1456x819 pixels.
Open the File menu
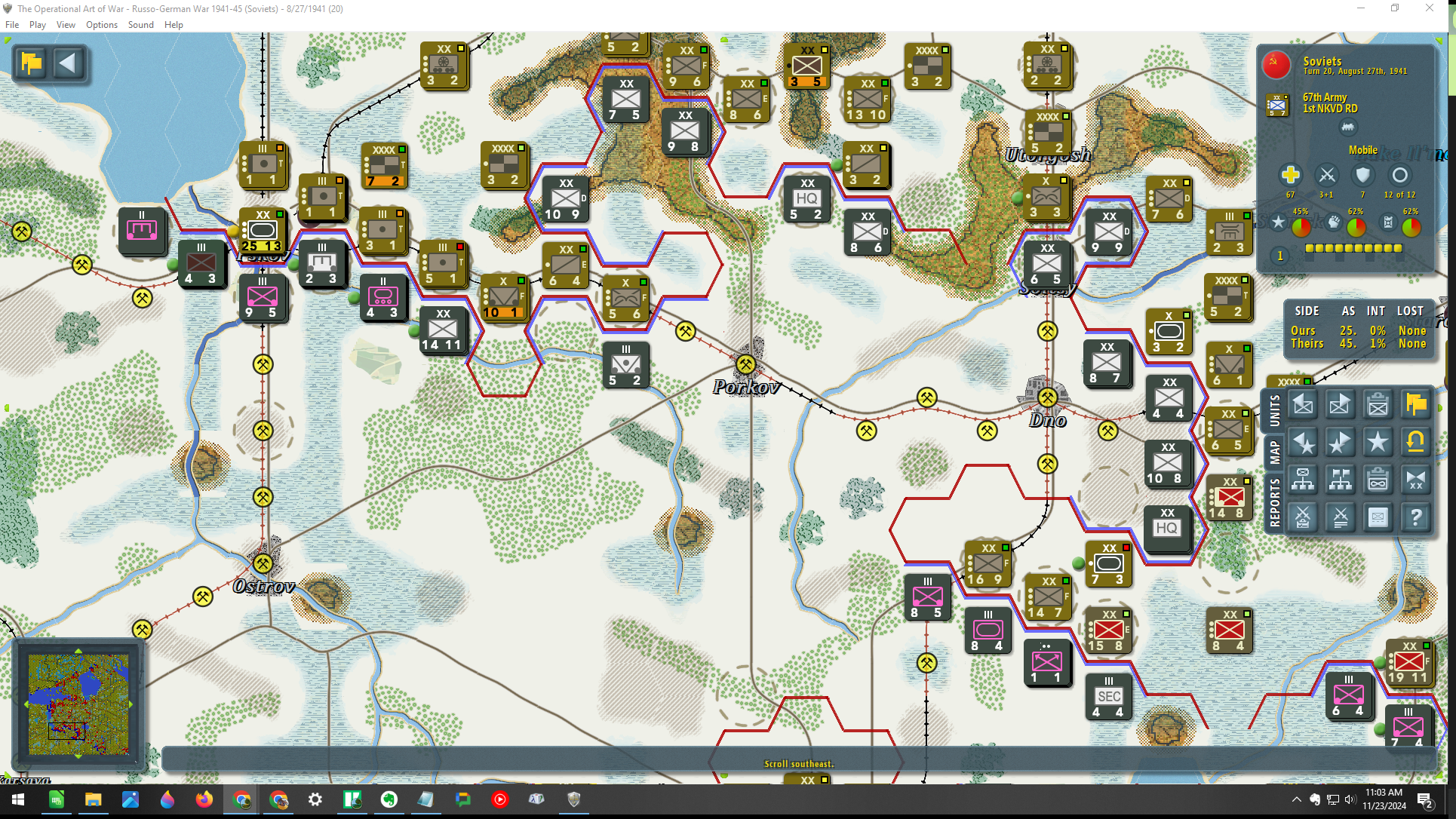tap(12, 25)
